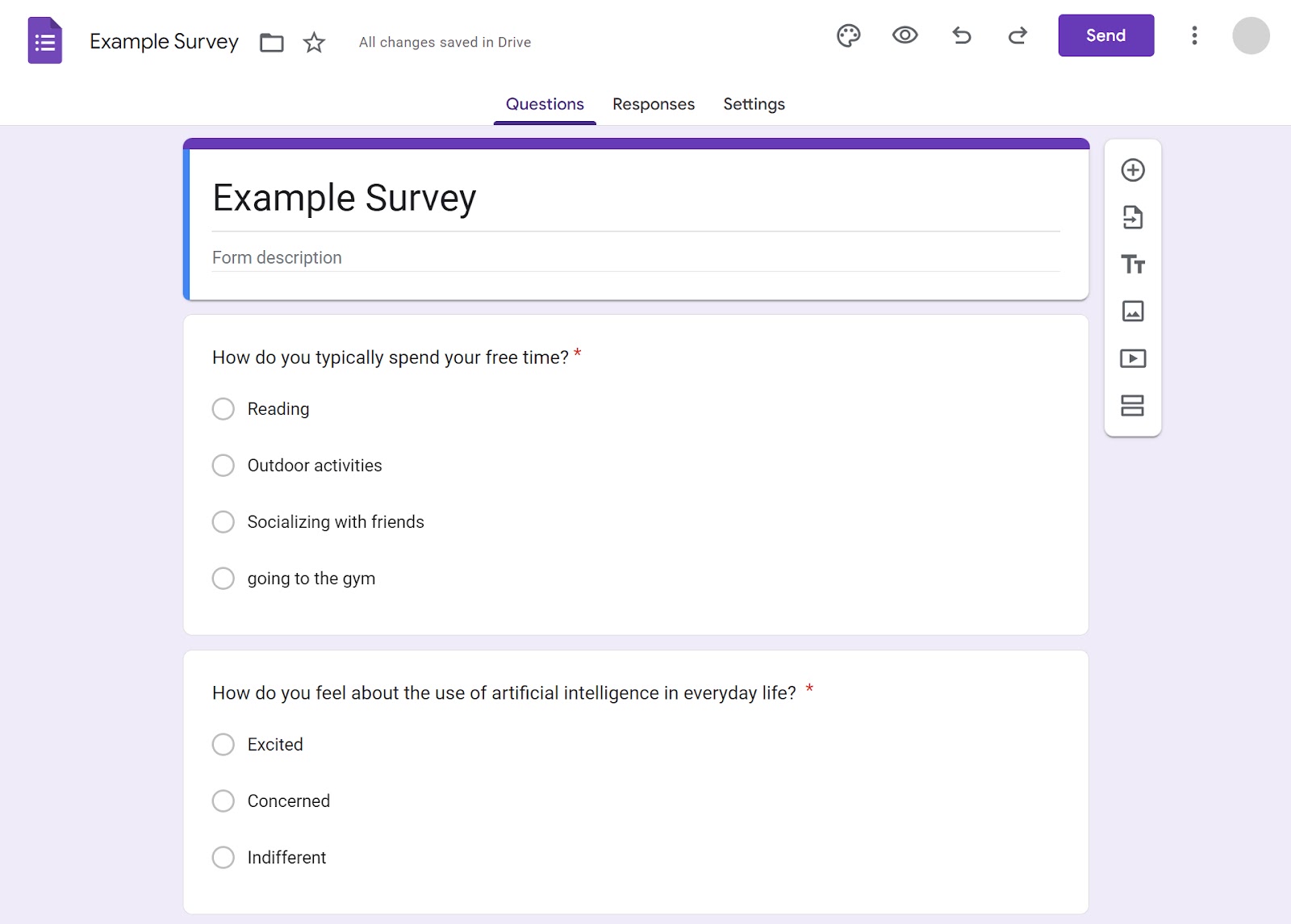Switch to the Responses tab

pyautogui.click(x=653, y=104)
